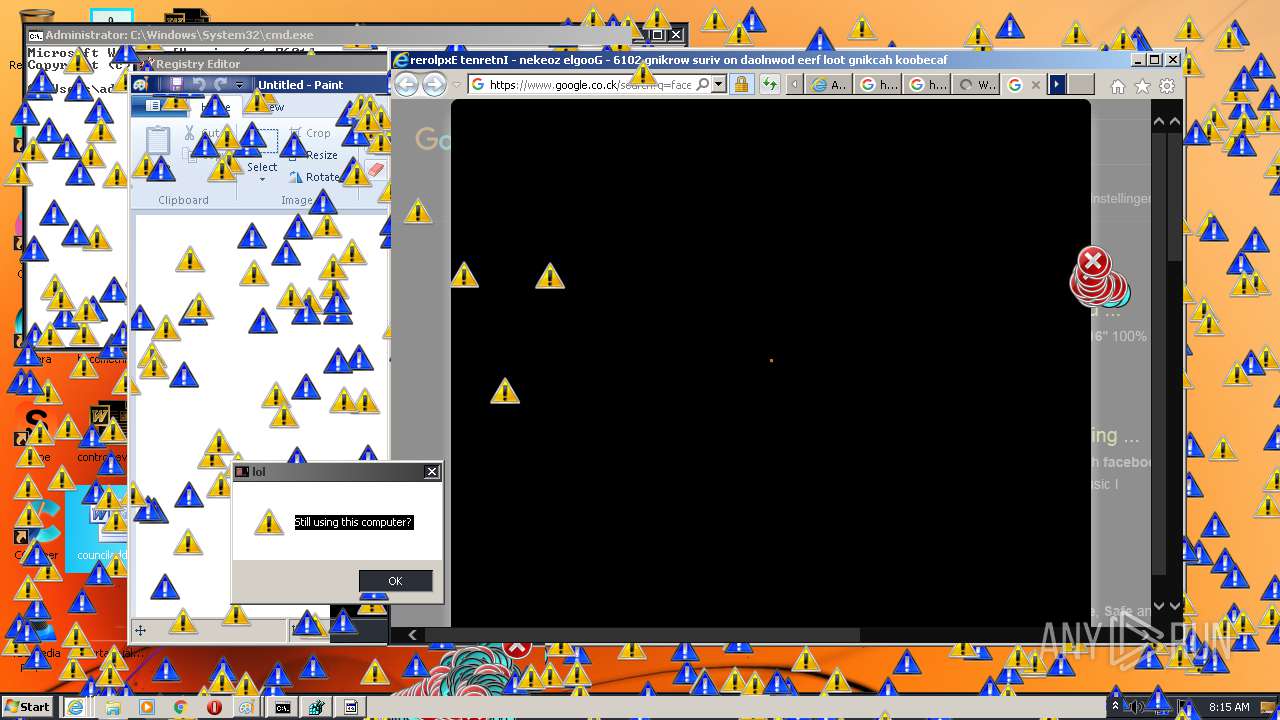Viewport: 1280px width, 720px height.
Task: Click the 'Still using this computer?' message
Action: (353, 522)
